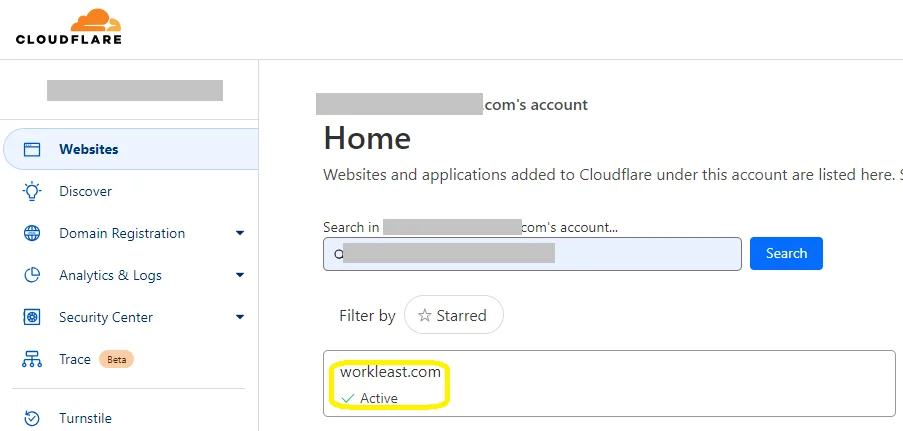Viewport: 903px width, 431px height.
Task: Click the Analytics & Logs pie chart icon
Action: [32, 275]
